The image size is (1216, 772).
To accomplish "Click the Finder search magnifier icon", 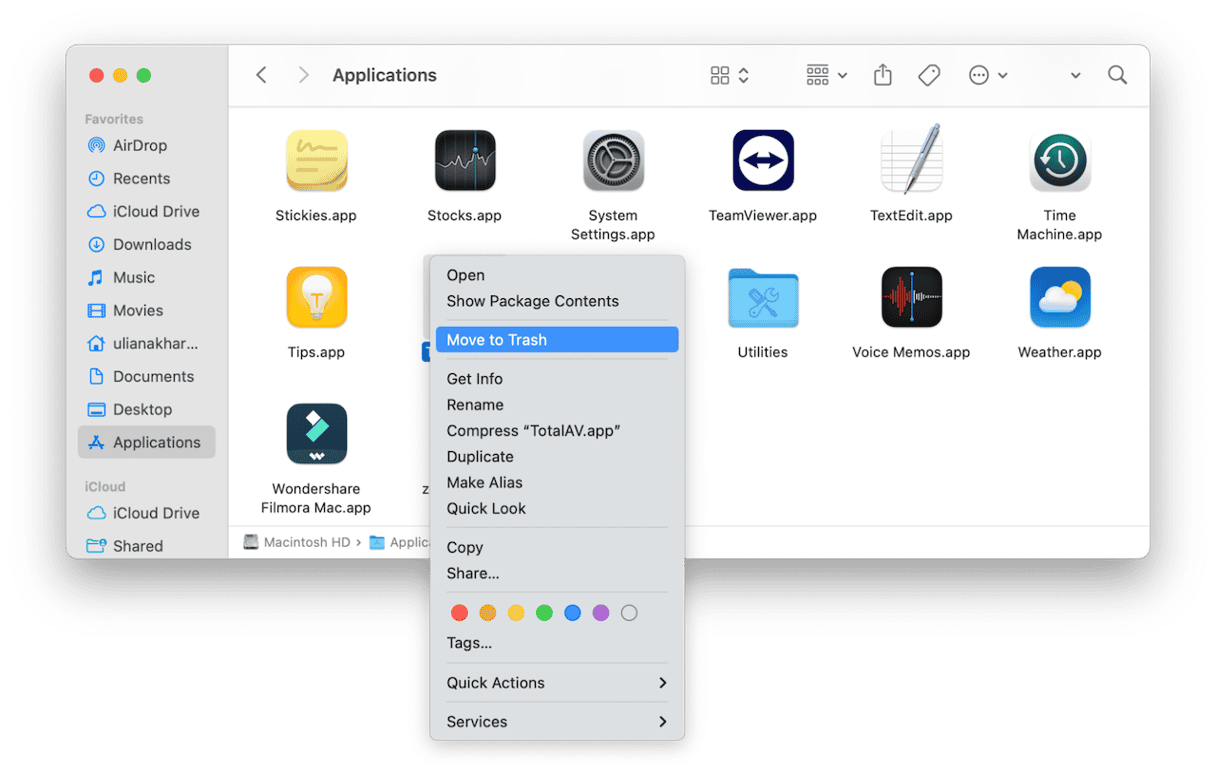I will click(1117, 75).
